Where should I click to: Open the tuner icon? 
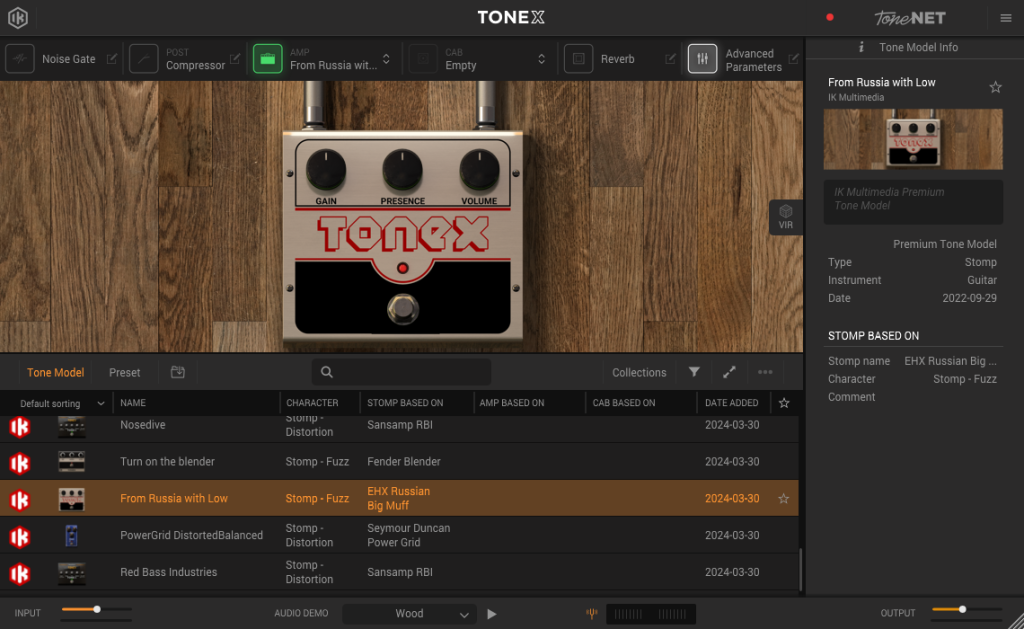(x=592, y=613)
